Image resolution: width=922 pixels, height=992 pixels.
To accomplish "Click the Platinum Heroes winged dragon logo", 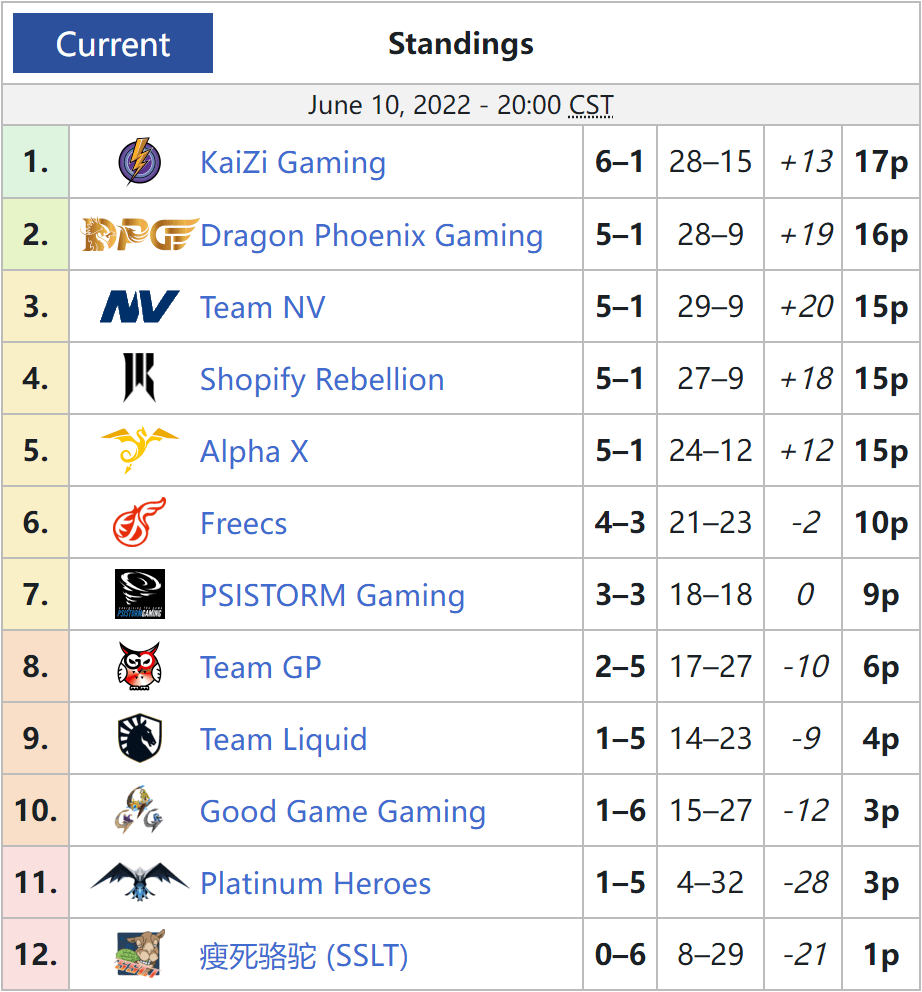I will point(140,881).
